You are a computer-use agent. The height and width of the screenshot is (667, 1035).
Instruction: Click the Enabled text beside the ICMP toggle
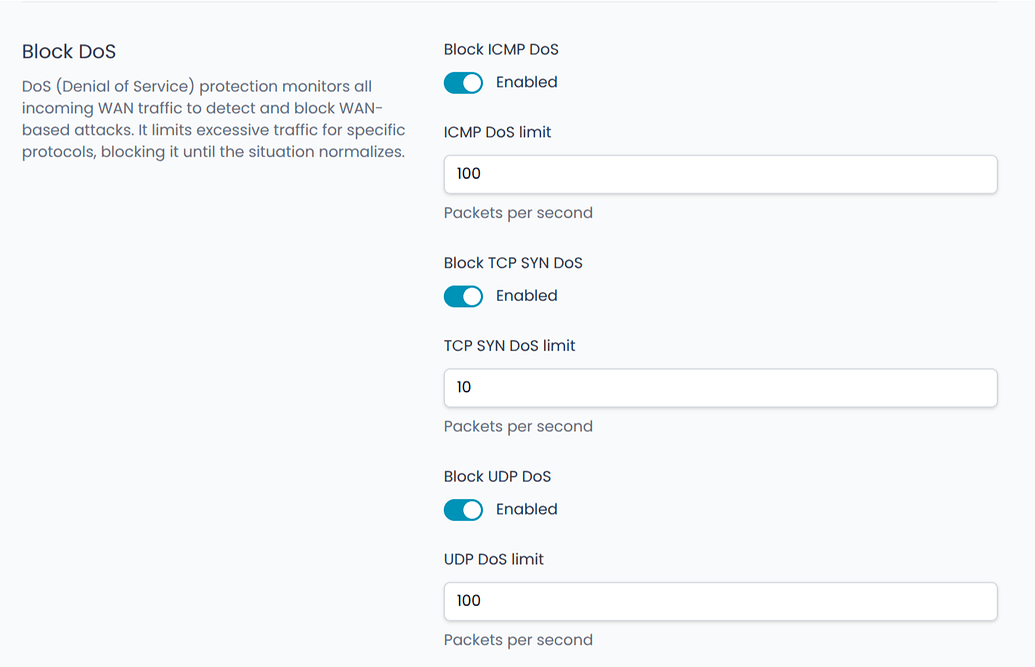526,83
